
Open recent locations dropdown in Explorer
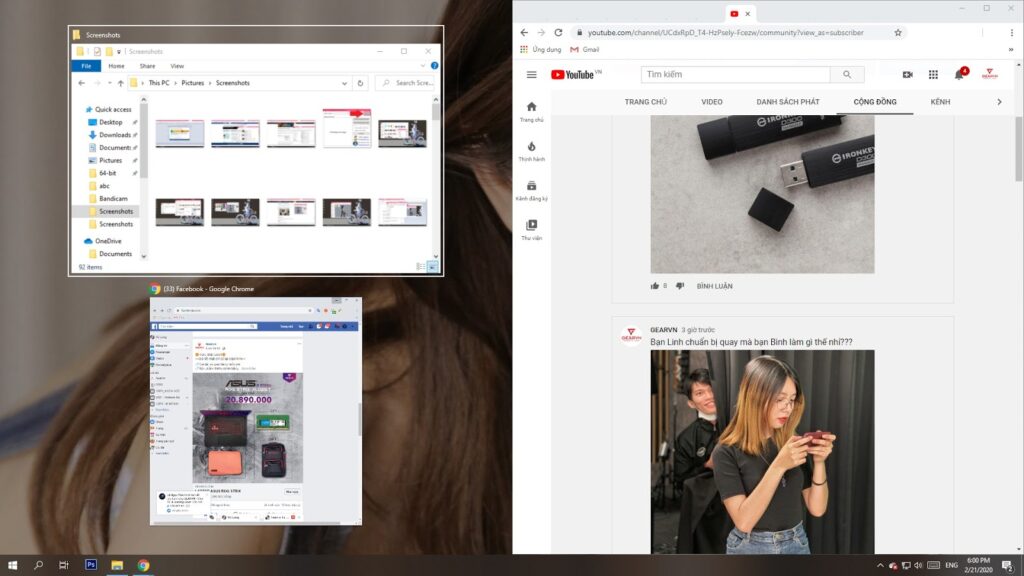(x=110, y=83)
